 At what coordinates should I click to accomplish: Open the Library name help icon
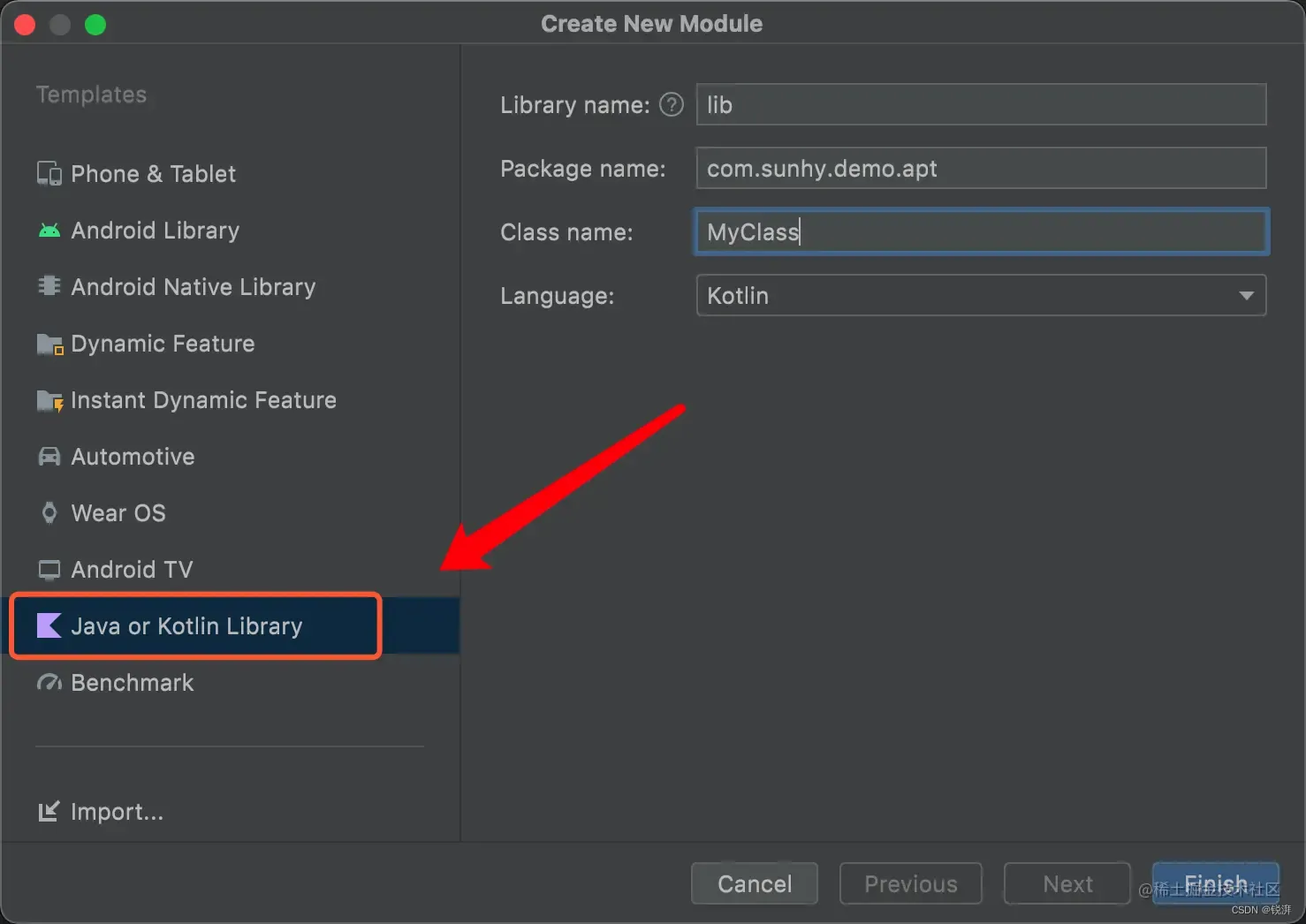click(672, 104)
